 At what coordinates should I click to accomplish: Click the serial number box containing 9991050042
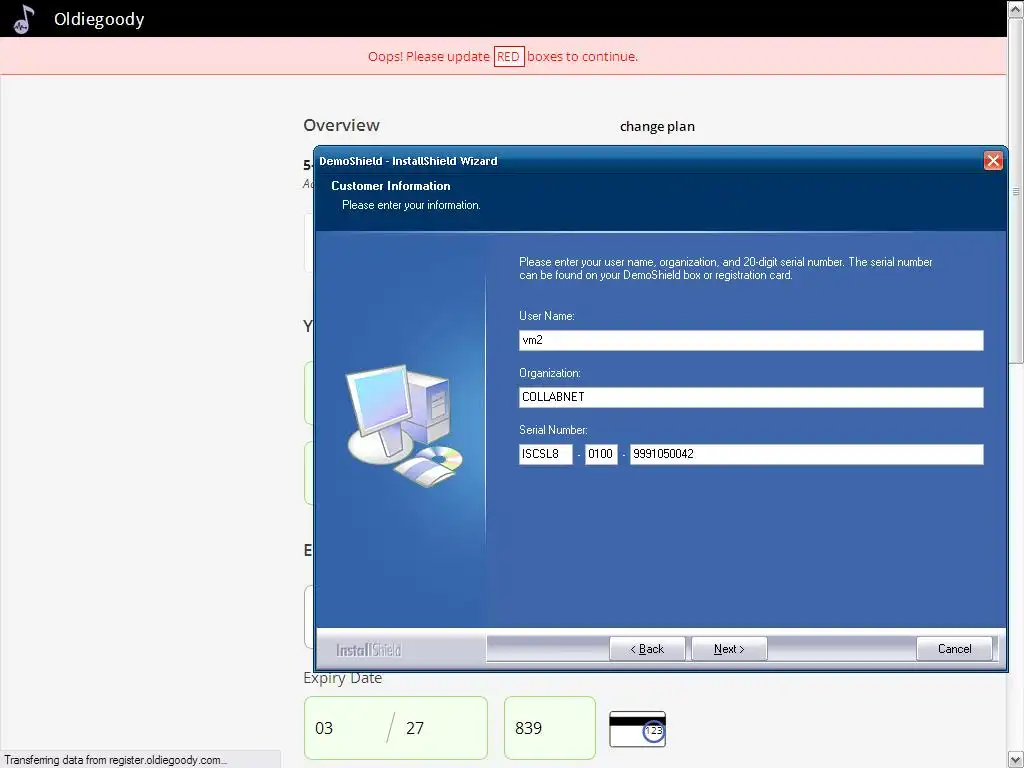pos(807,454)
